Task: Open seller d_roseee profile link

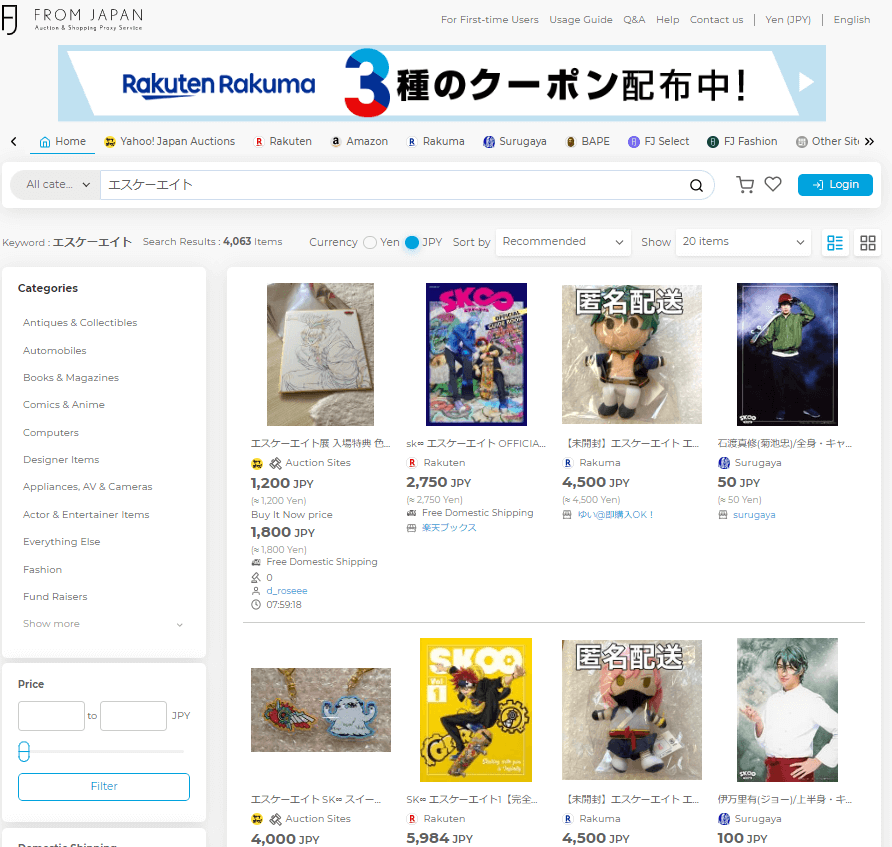Action: click(x=287, y=591)
